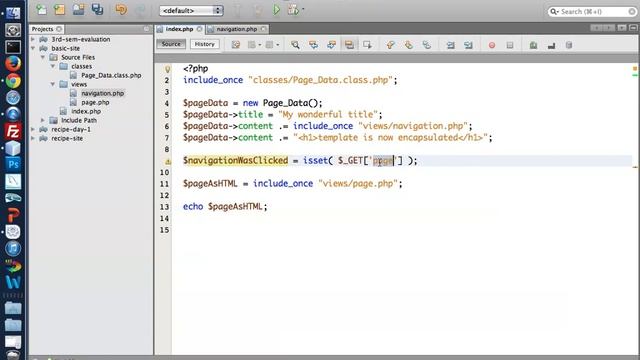640x360 pixels.
Task: Click the Previous Bookmark icon
Action: (391, 45)
